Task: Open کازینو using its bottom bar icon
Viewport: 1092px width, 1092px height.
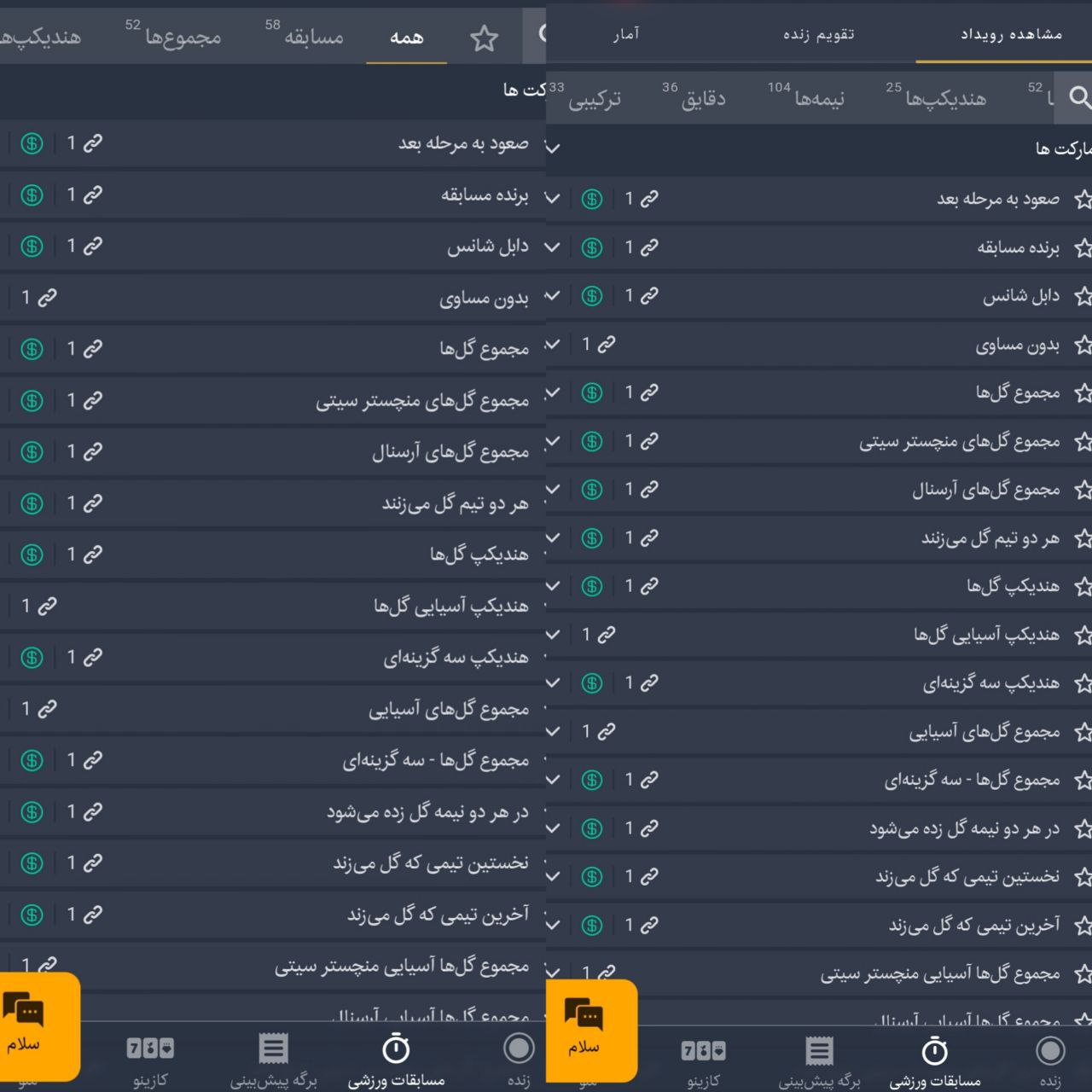Action: (x=706, y=1052)
